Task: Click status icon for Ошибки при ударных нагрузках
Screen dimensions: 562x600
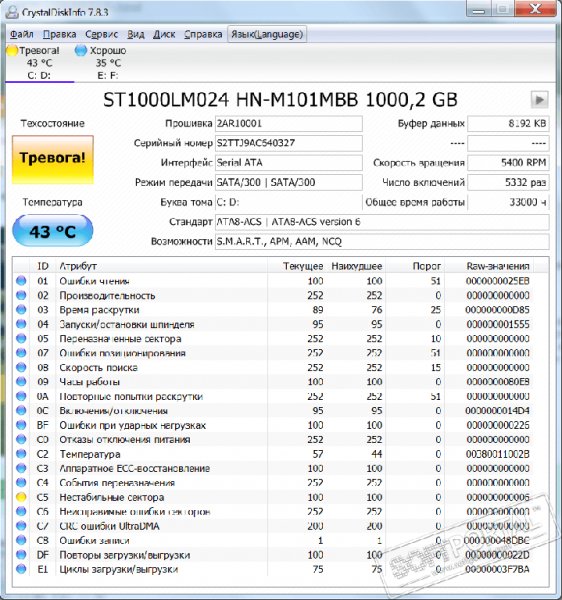Action: point(21,425)
